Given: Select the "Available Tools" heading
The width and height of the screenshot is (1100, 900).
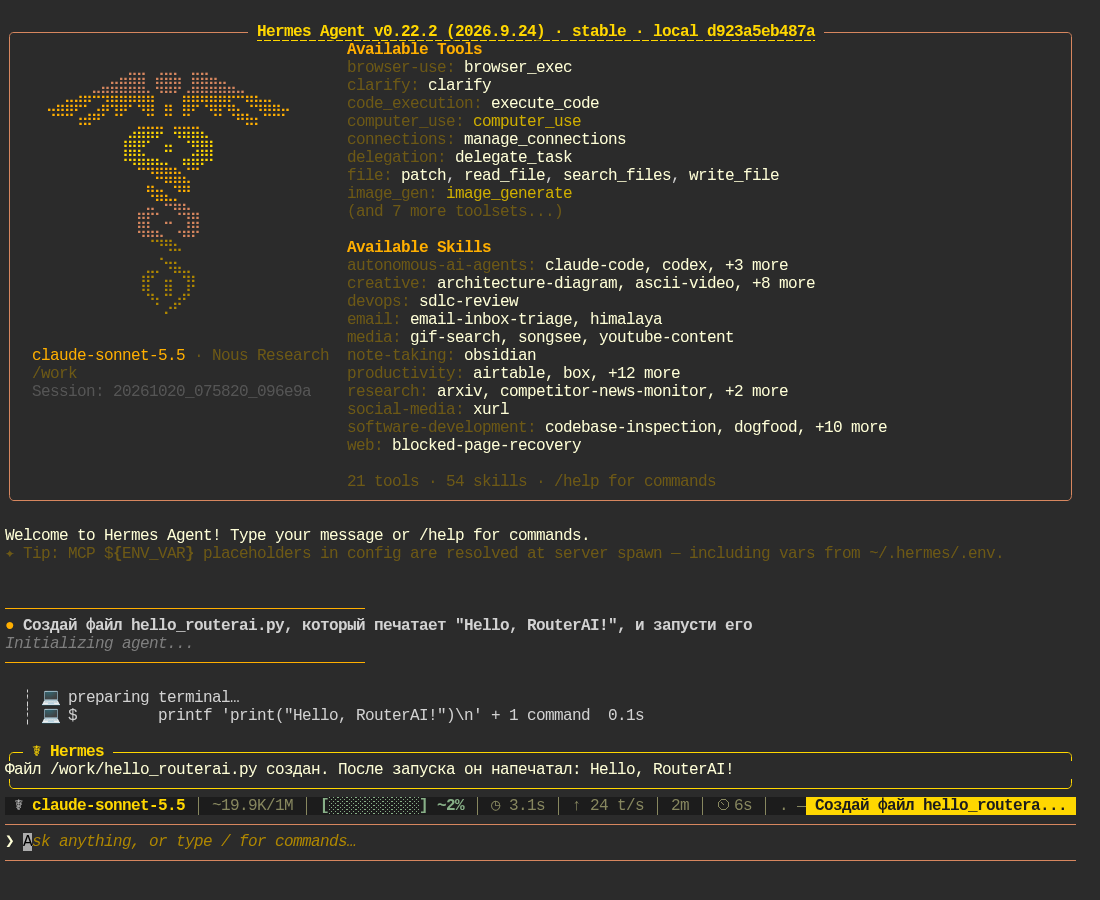Looking at the screenshot, I should (x=415, y=49).
